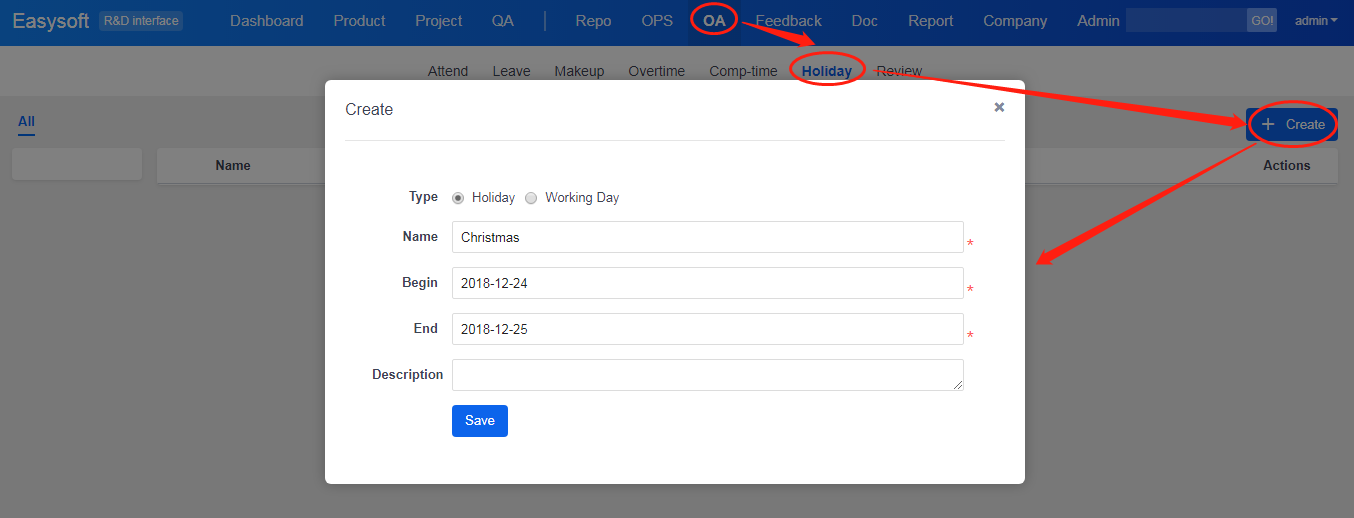The image size is (1354, 518).
Task: Close the Create dialog with X
Action: click(x=998, y=107)
